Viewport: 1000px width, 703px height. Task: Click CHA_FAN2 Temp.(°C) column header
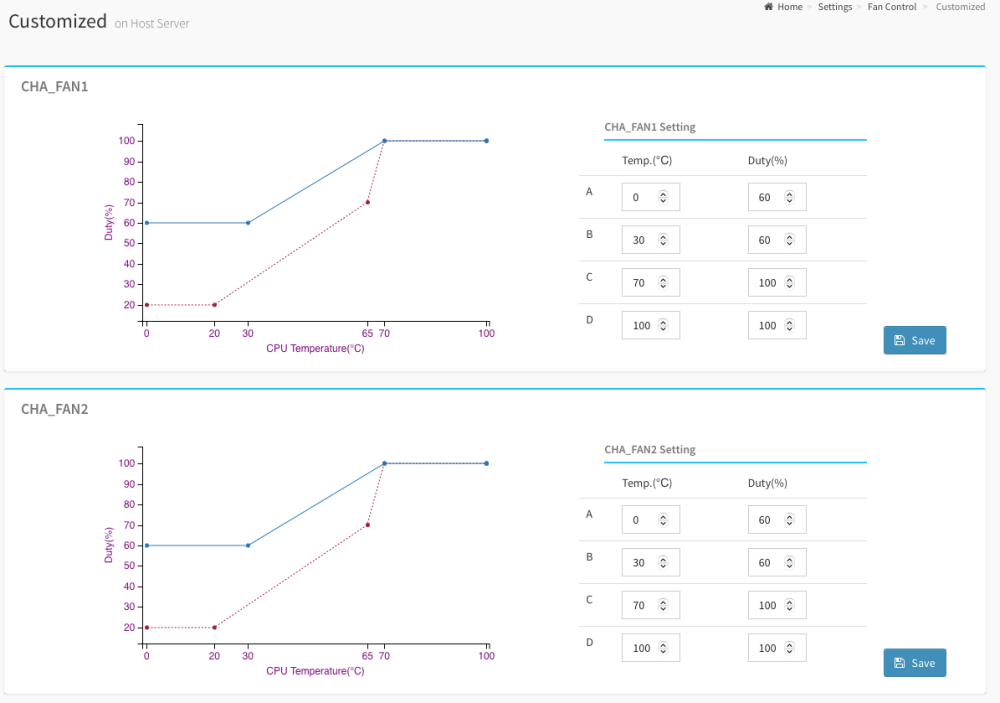pos(647,483)
